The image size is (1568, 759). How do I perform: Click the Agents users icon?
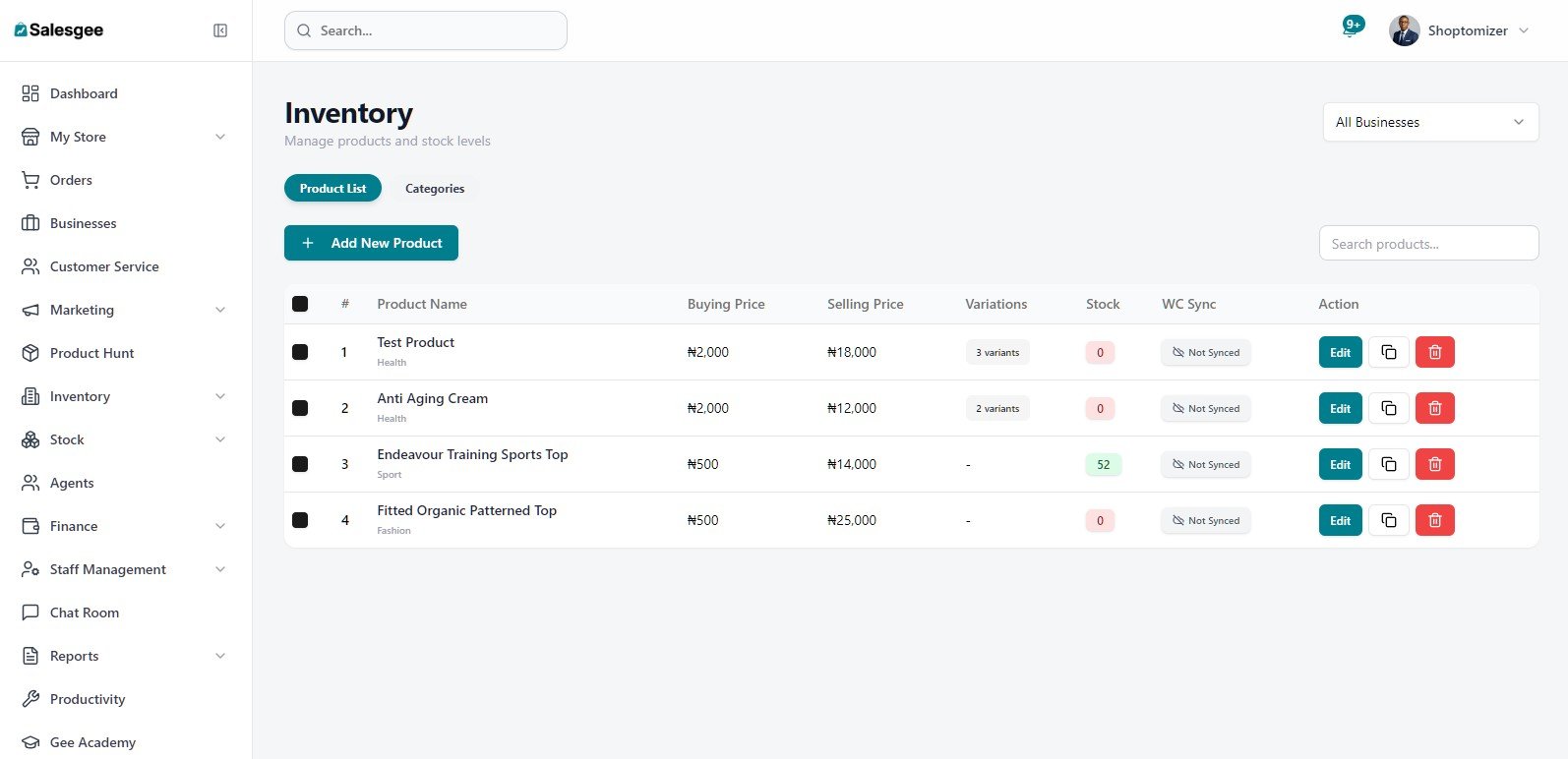pyautogui.click(x=30, y=483)
